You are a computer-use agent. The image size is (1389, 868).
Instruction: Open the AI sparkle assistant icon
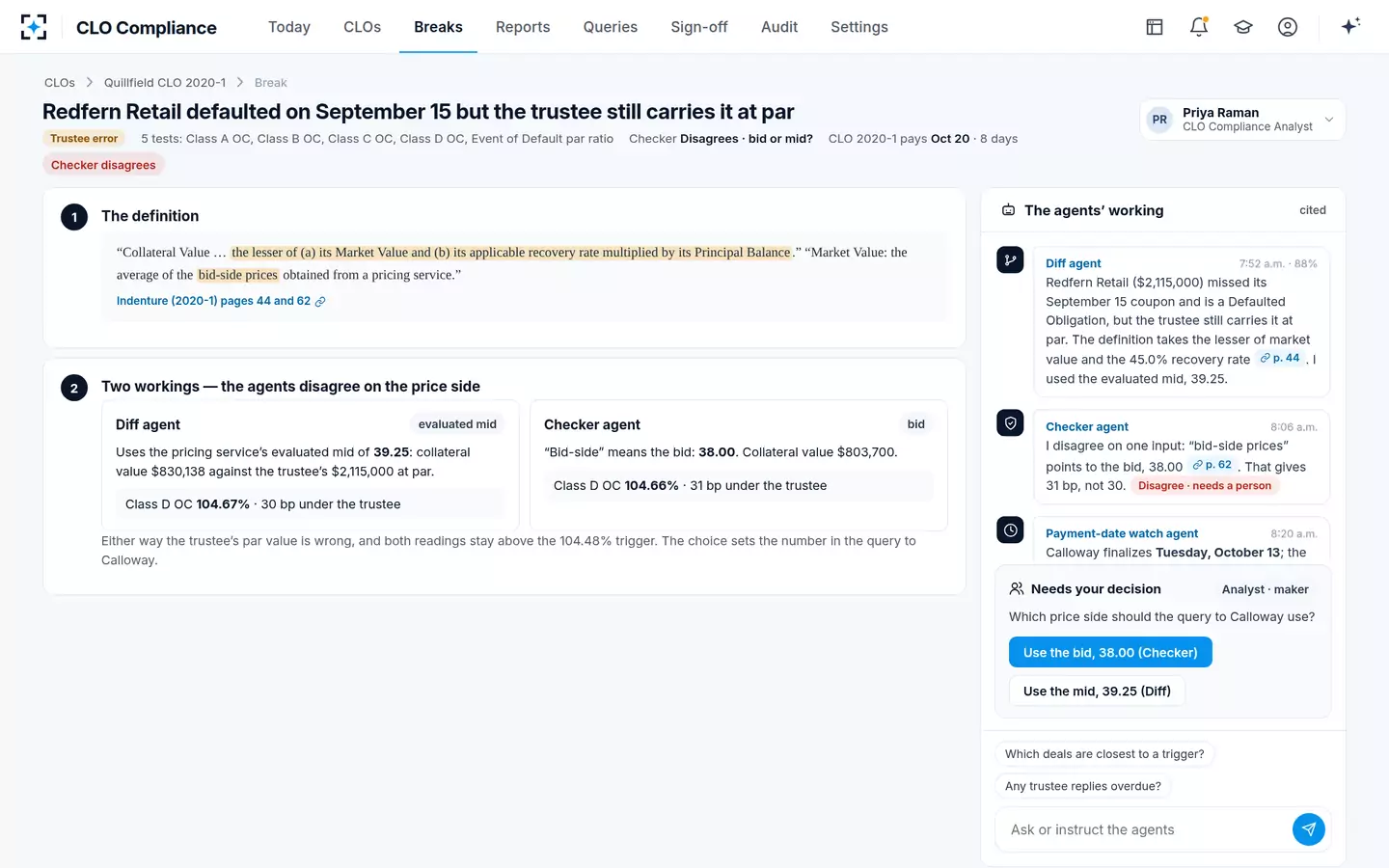coord(1350,26)
